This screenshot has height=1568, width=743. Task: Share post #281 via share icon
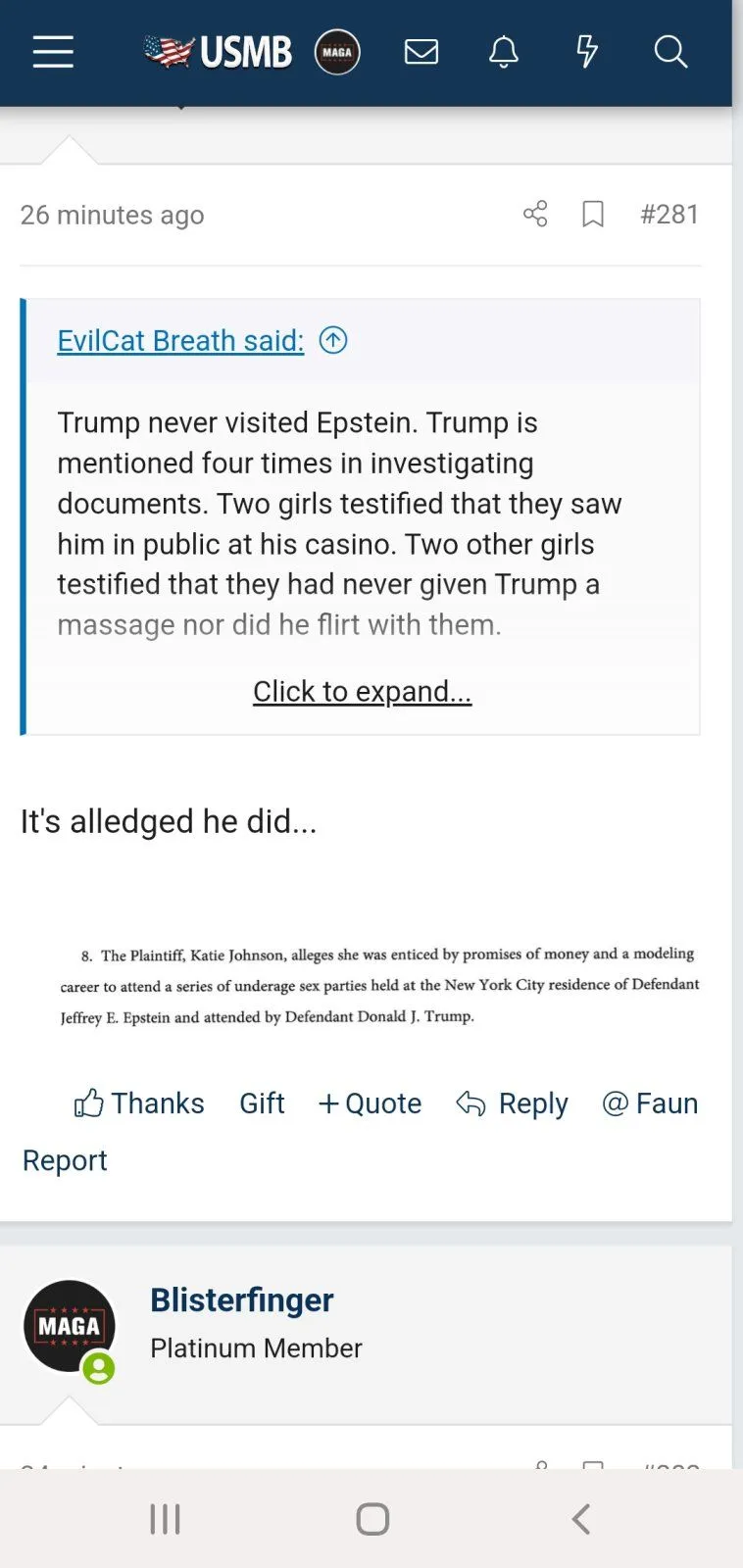[x=535, y=214]
